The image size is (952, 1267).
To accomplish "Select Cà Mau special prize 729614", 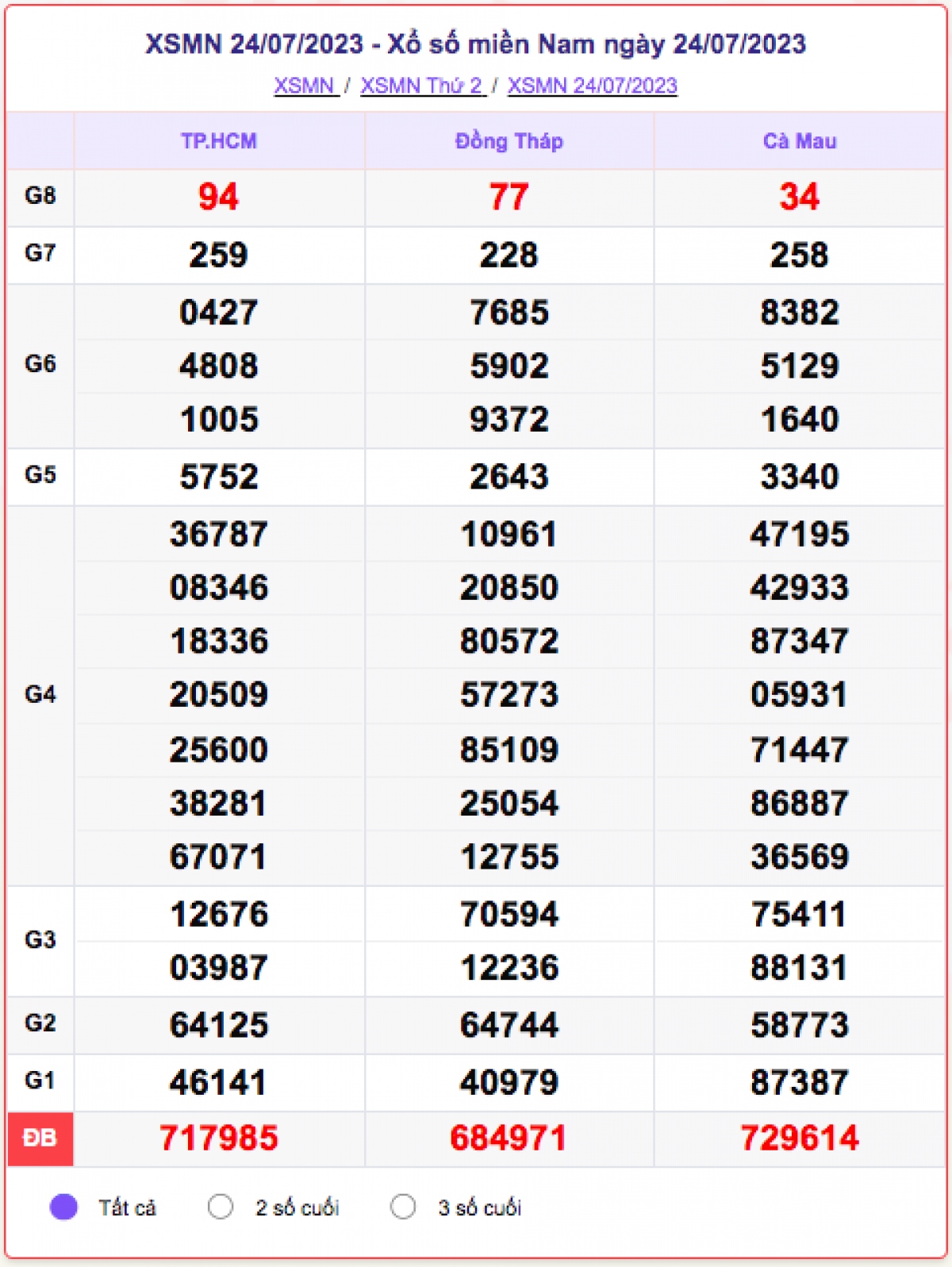I will (x=800, y=1138).
